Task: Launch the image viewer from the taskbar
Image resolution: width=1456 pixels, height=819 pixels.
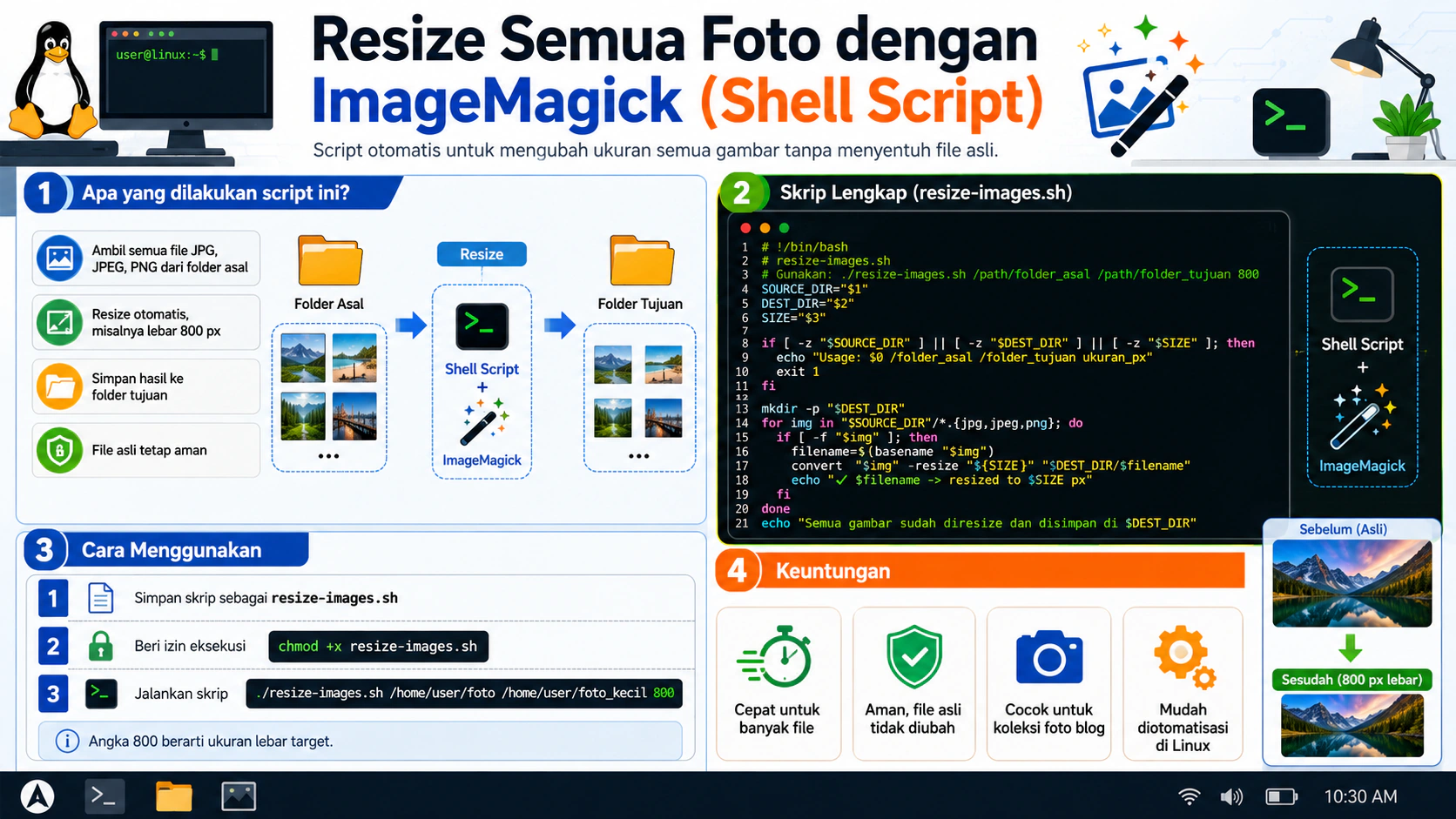Action: [239, 796]
